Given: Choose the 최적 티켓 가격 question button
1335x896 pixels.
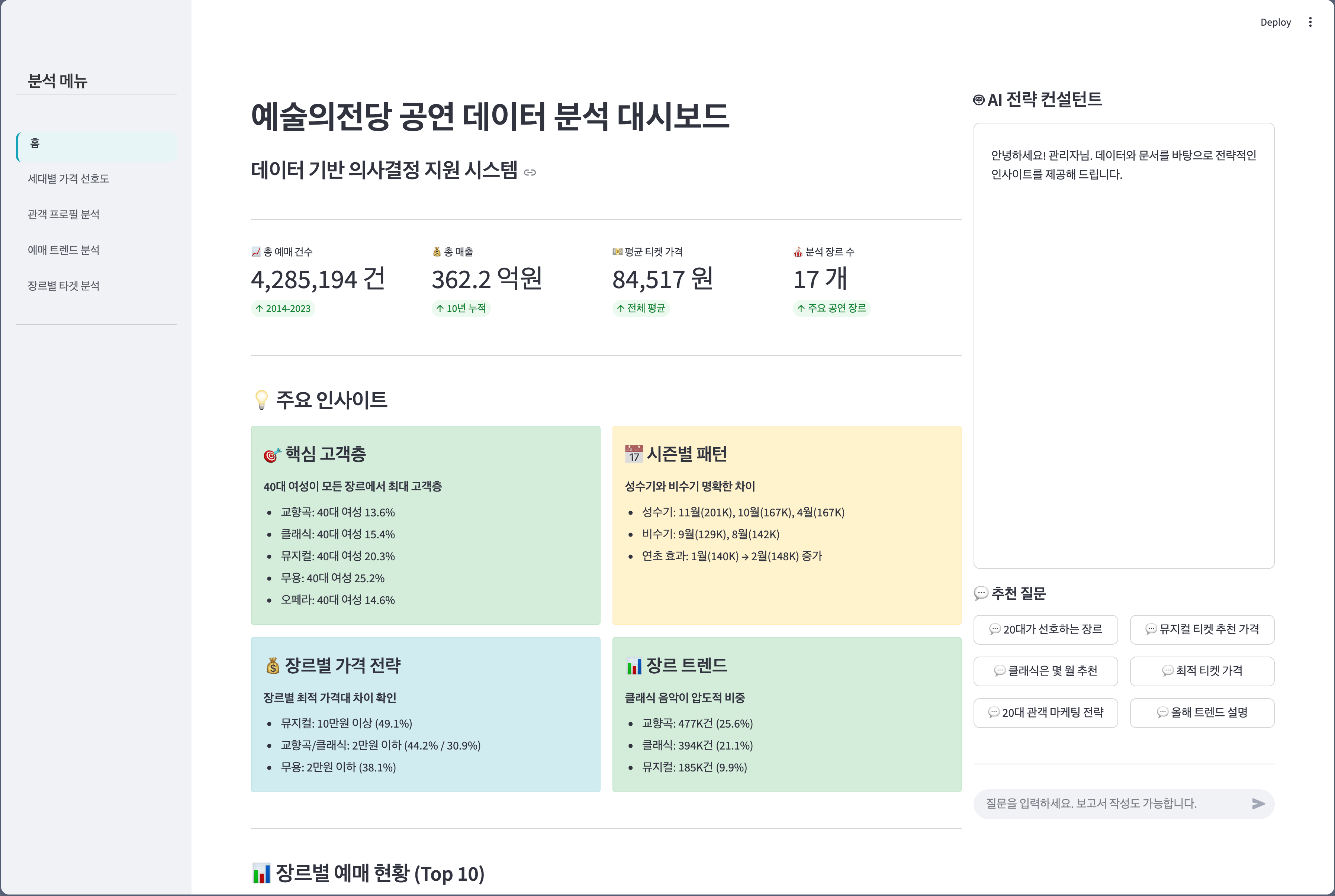Looking at the screenshot, I should 1202,671.
